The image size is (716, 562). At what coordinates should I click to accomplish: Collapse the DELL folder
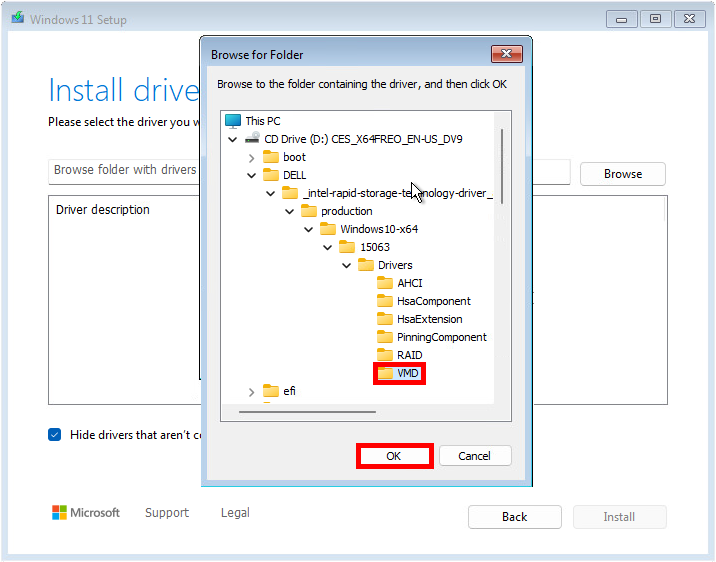pyautogui.click(x=252, y=175)
